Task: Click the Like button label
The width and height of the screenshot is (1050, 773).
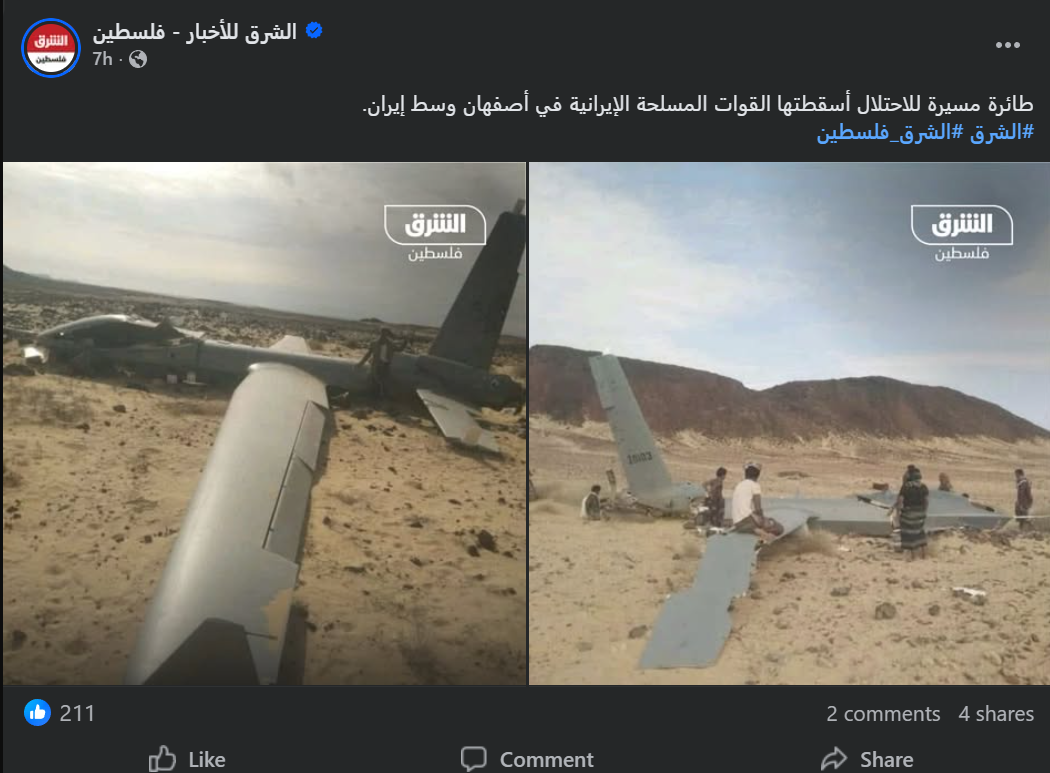Action: pyautogui.click(x=207, y=760)
